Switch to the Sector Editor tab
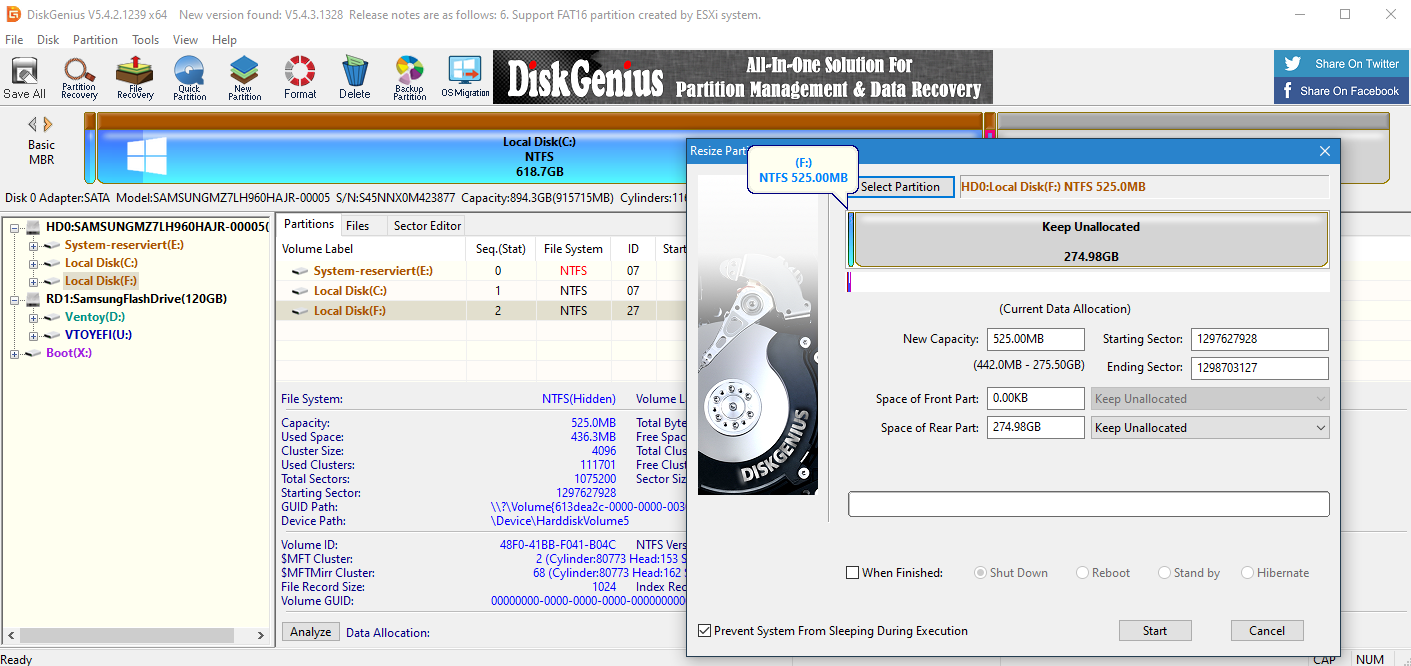Image resolution: width=1411 pixels, height=666 pixels. 427,226
